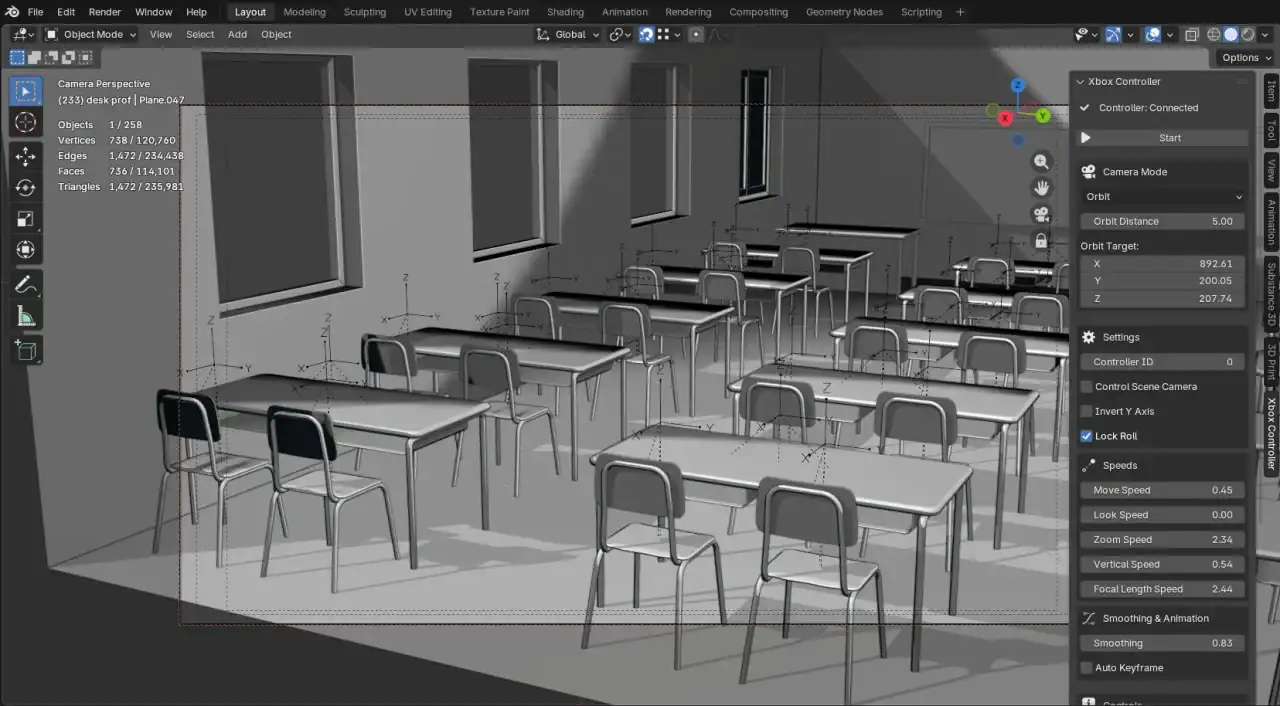Click the Add Cube tool
This screenshot has width=1280, height=706.
point(26,349)
